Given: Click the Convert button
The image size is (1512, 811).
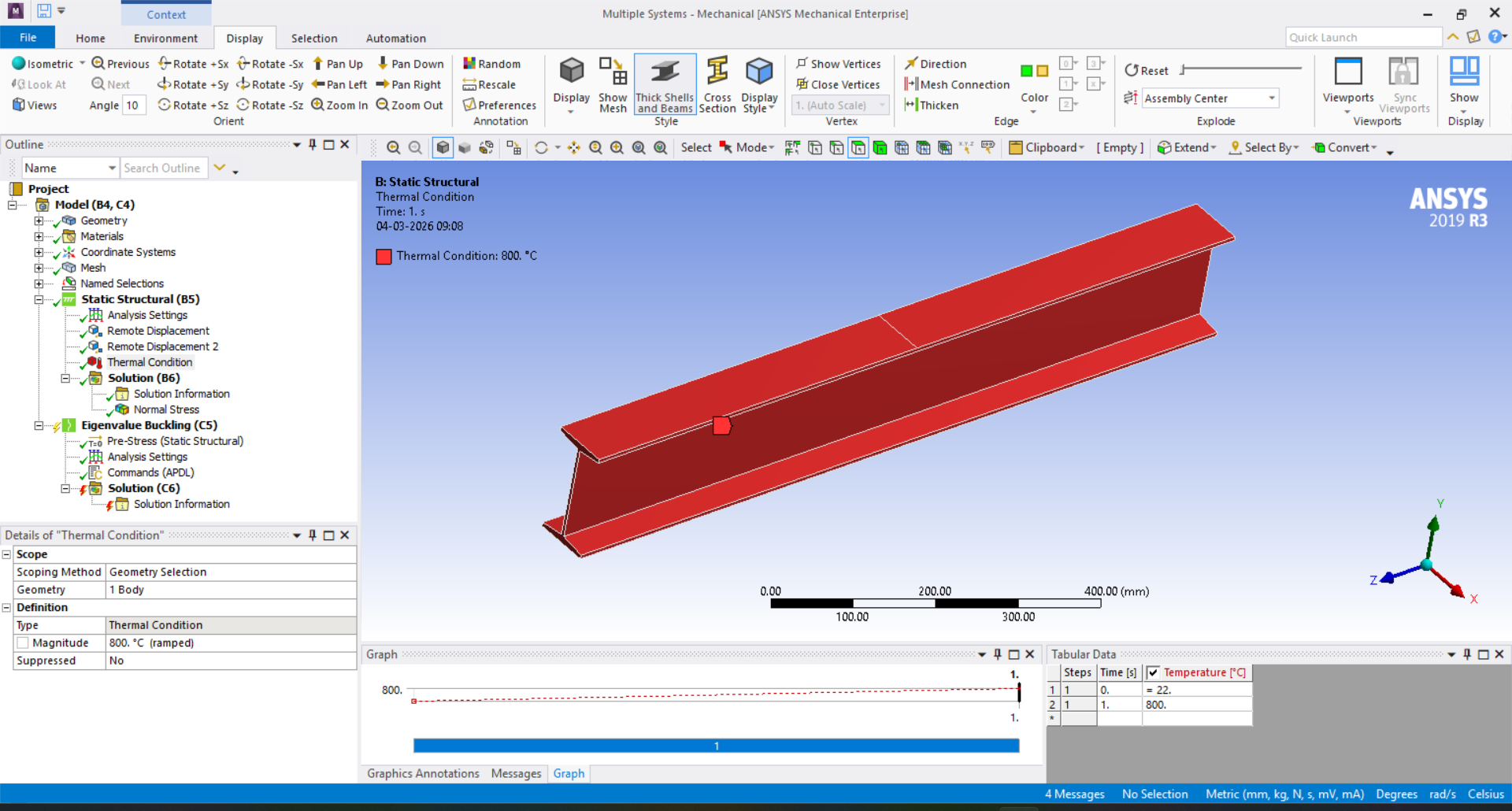Looking at the screenshot, I should pos(1345,147).
